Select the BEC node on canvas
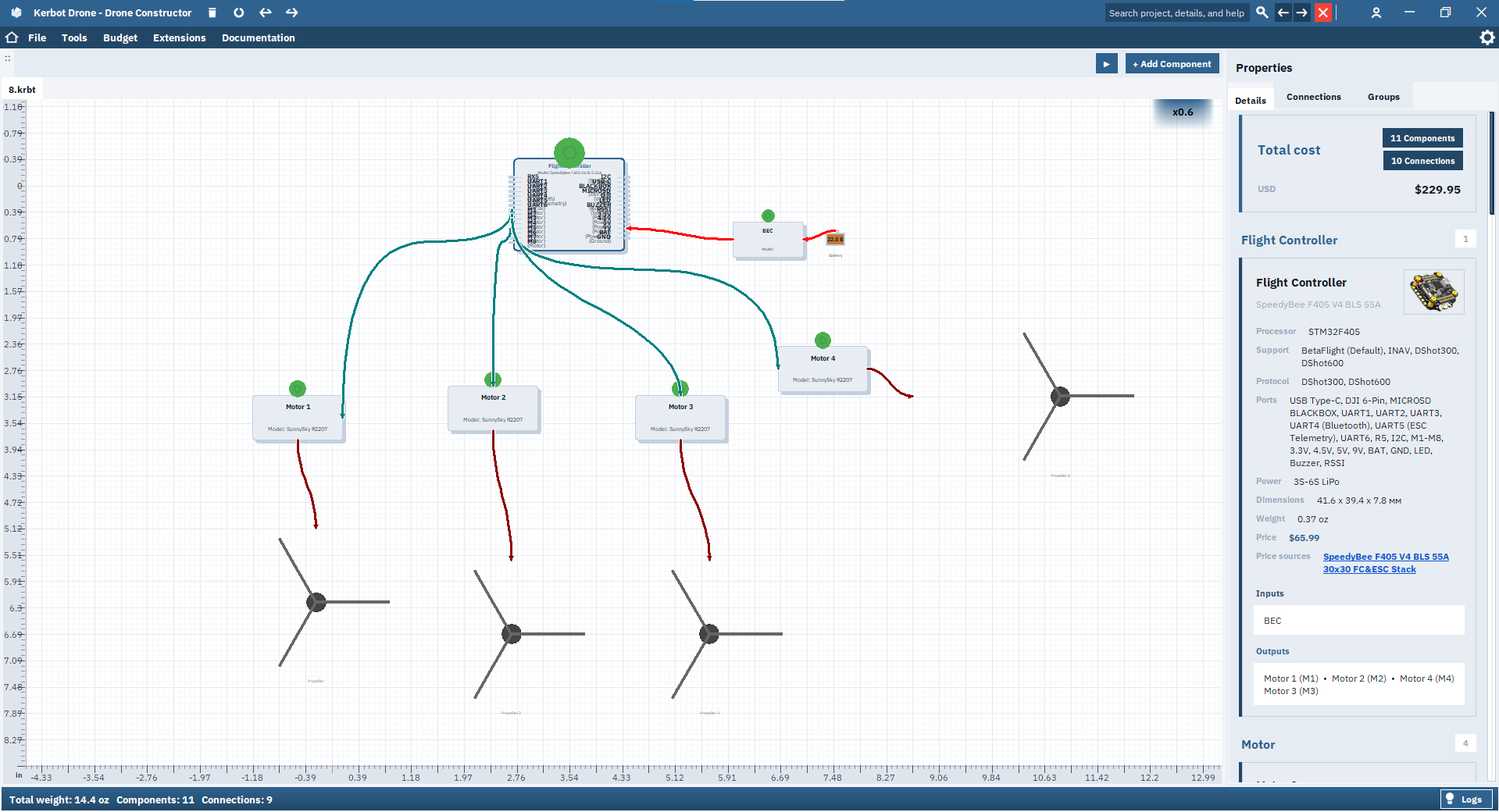Viewport: 1499px width, 812px height. [x=769, y=240]
